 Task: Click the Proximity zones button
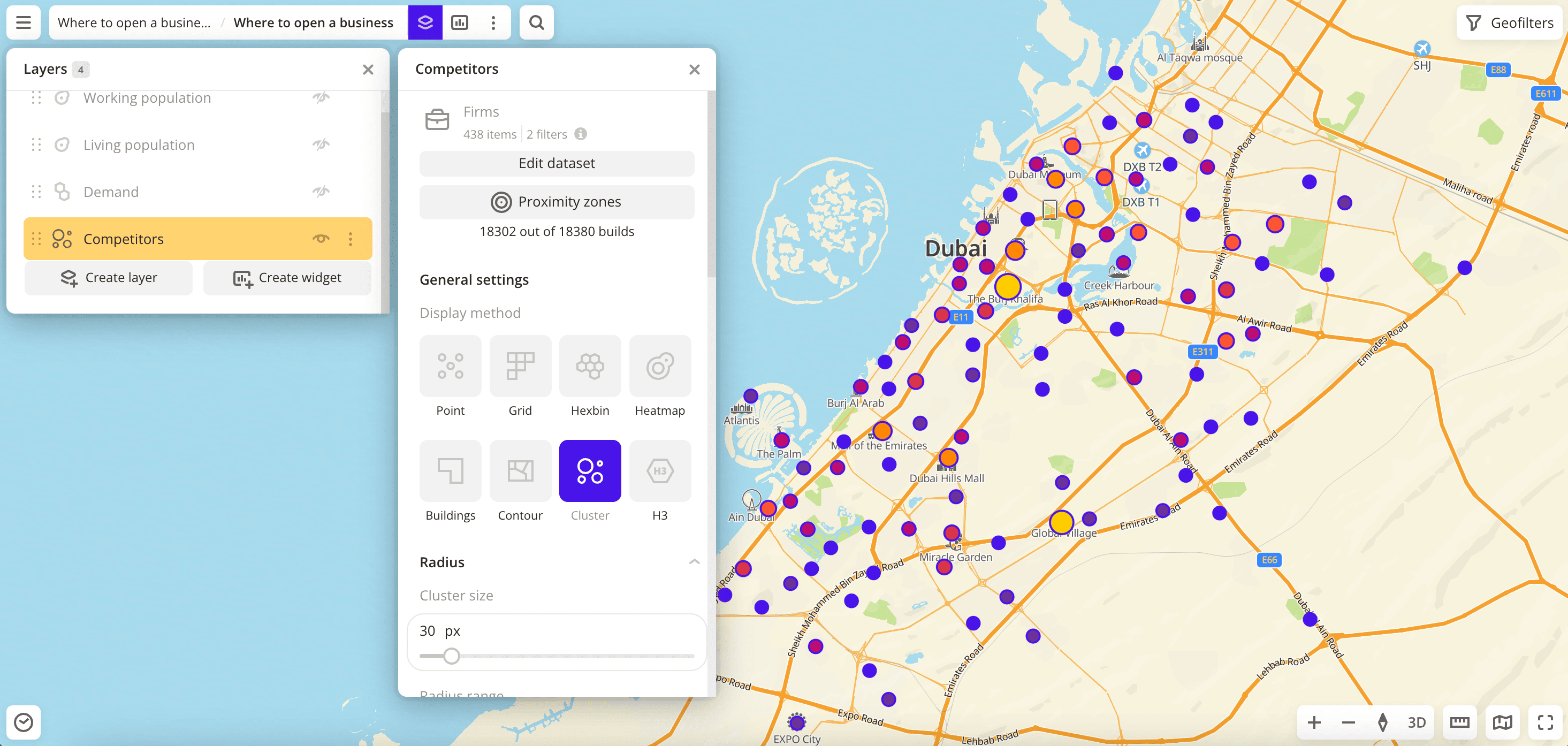(x=557, y=202)
